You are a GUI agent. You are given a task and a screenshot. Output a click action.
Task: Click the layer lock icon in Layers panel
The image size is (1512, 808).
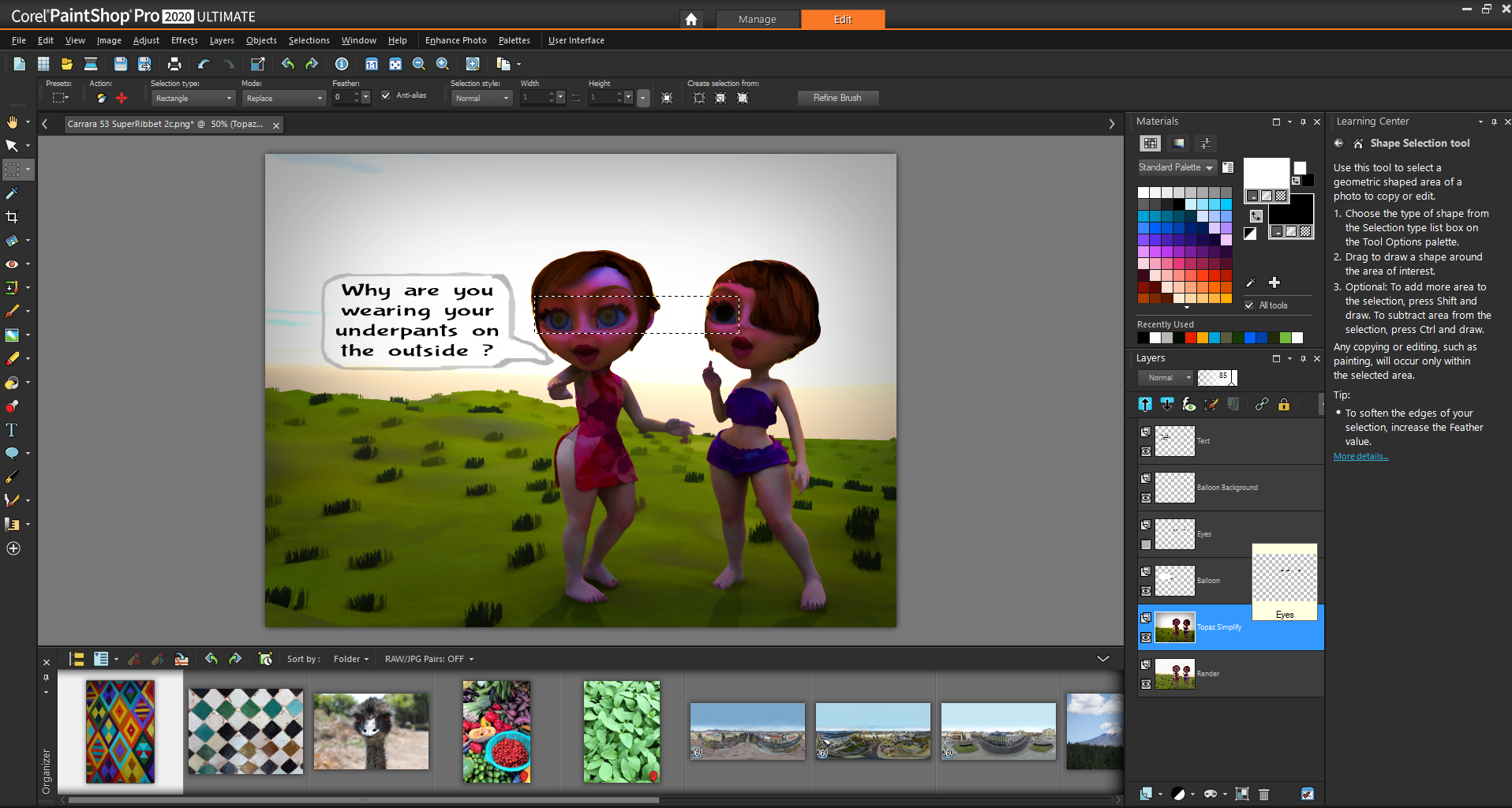click(1284, 405)
